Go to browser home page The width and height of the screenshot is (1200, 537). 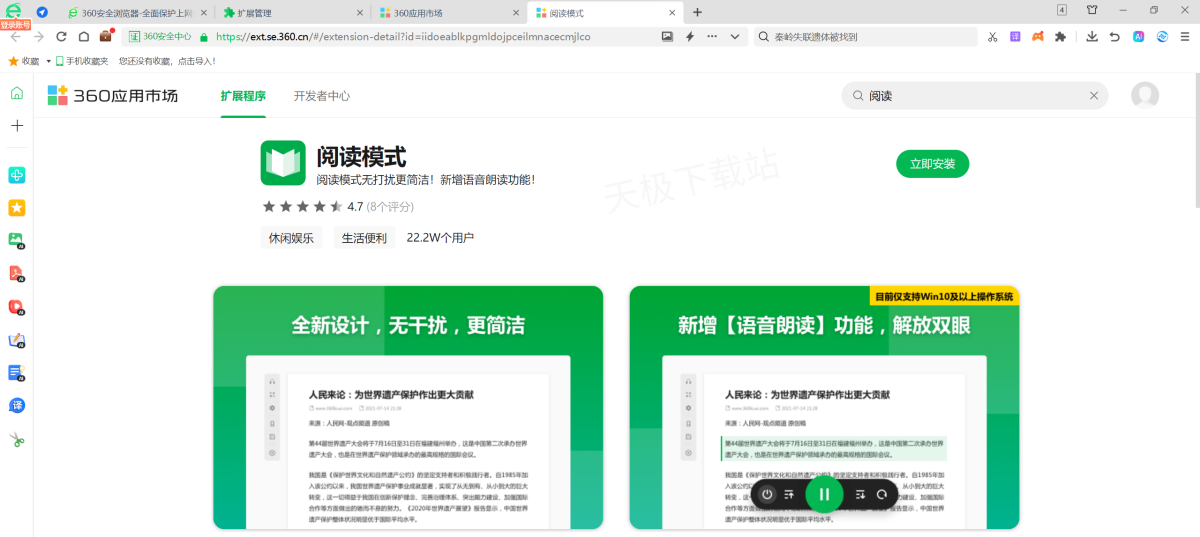[84, 36]
